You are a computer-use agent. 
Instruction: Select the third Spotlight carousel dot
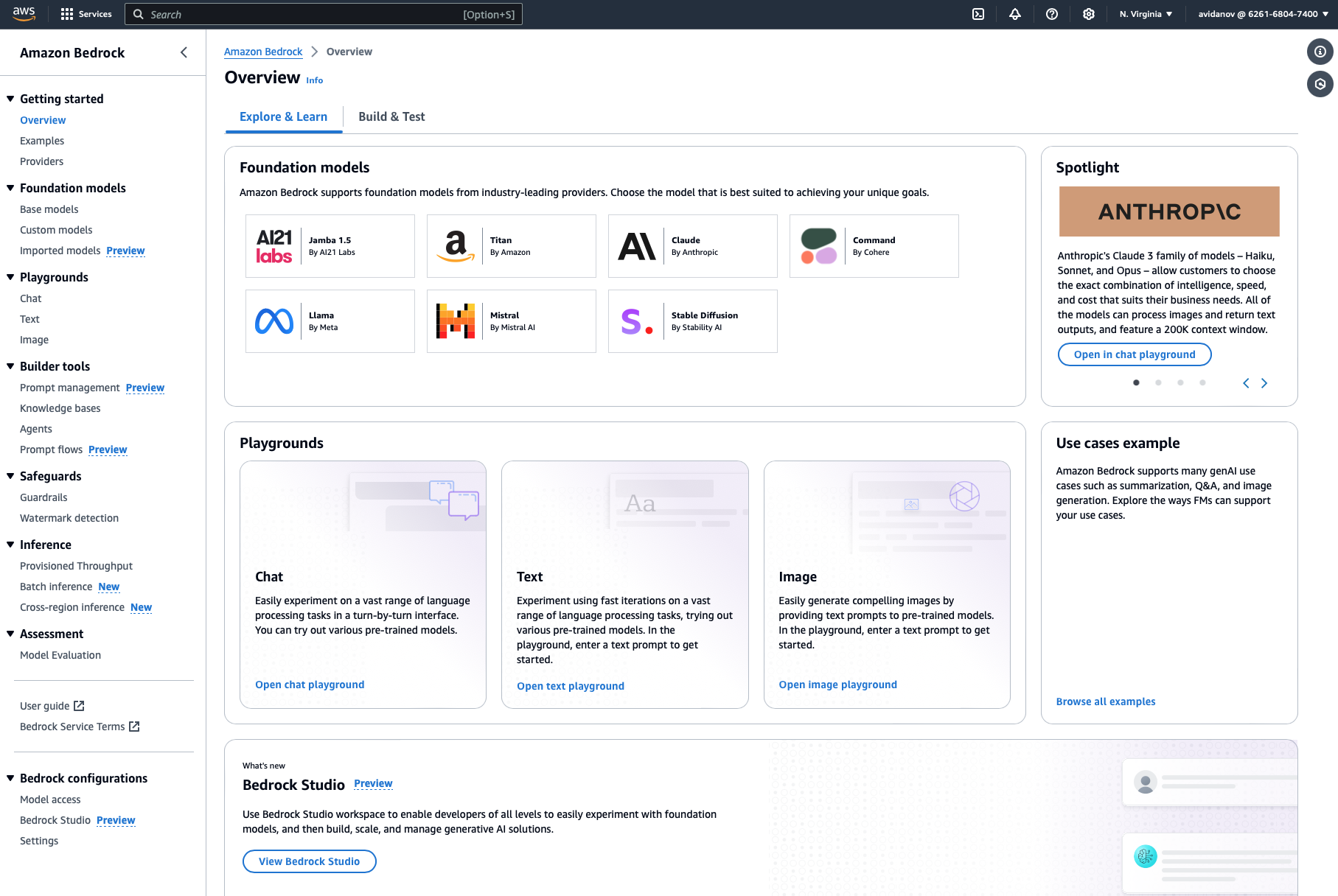click(x=1180, y=382)
